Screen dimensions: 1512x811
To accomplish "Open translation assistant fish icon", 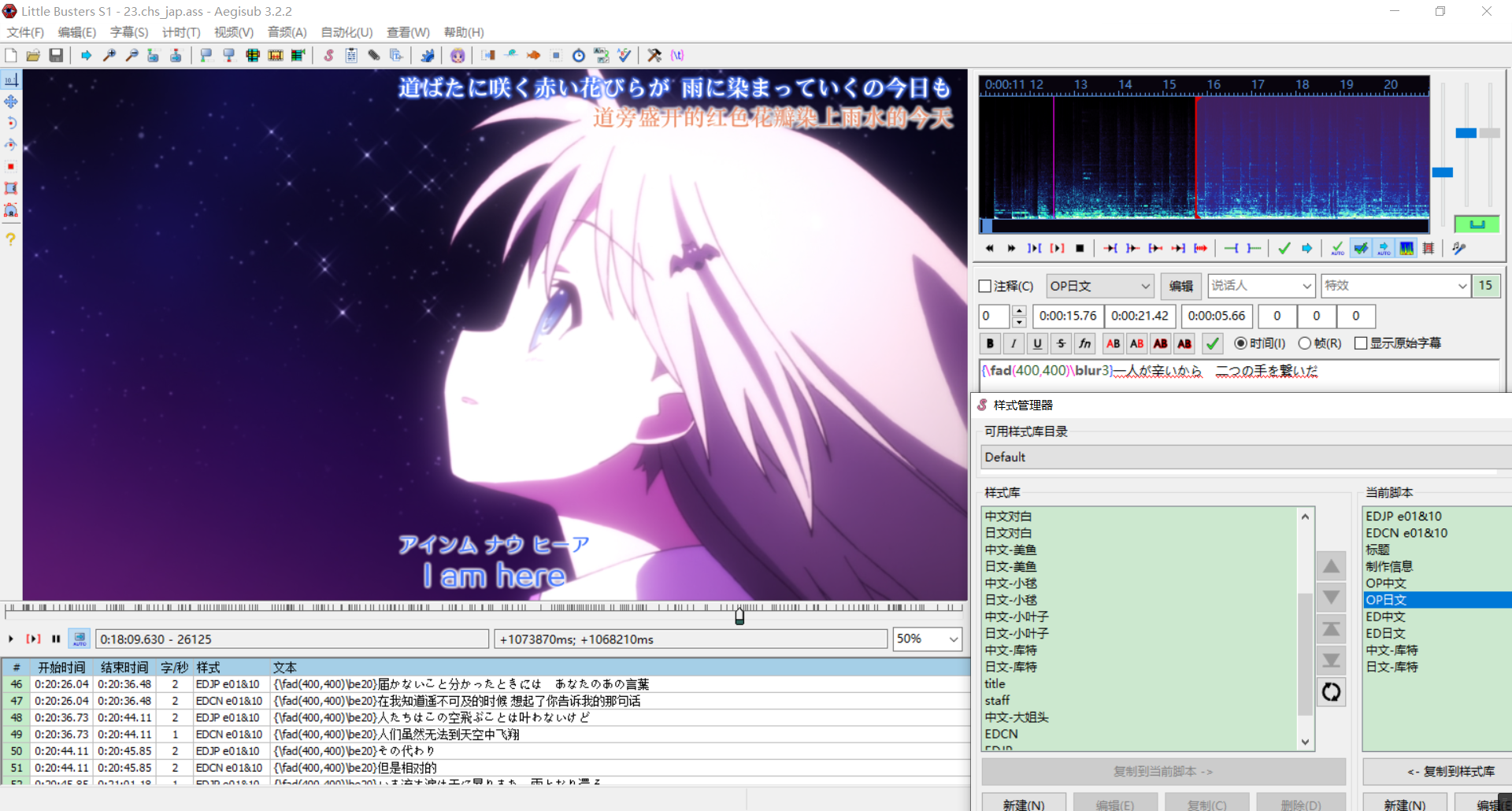I will click(x=533, y=55).
